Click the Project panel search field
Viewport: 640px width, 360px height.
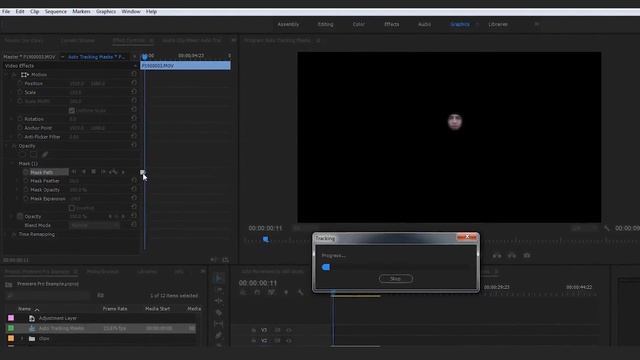48,295
